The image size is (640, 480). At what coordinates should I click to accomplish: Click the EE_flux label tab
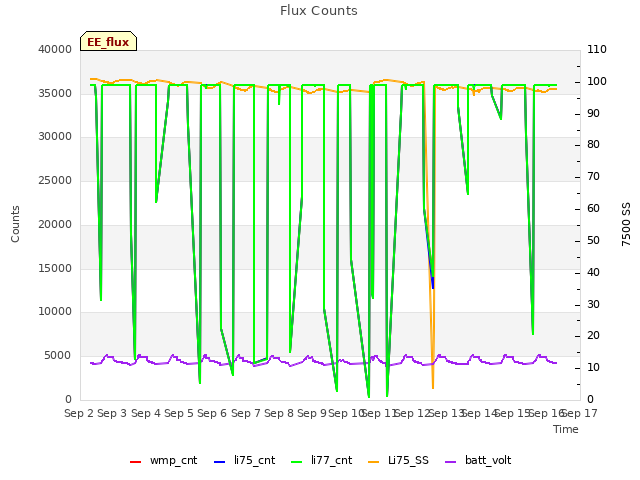[108, 41]
